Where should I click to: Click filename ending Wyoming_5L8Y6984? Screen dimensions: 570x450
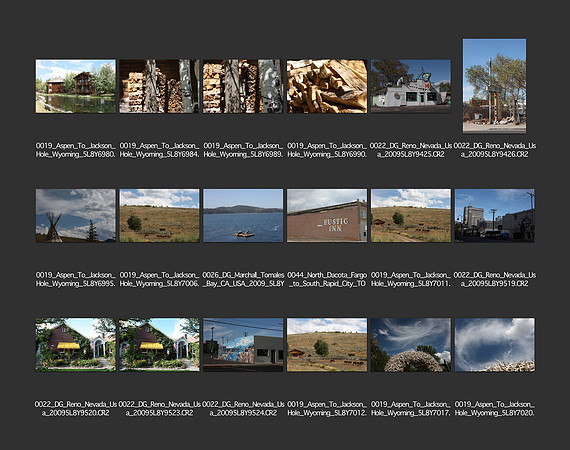coord(159,150)
